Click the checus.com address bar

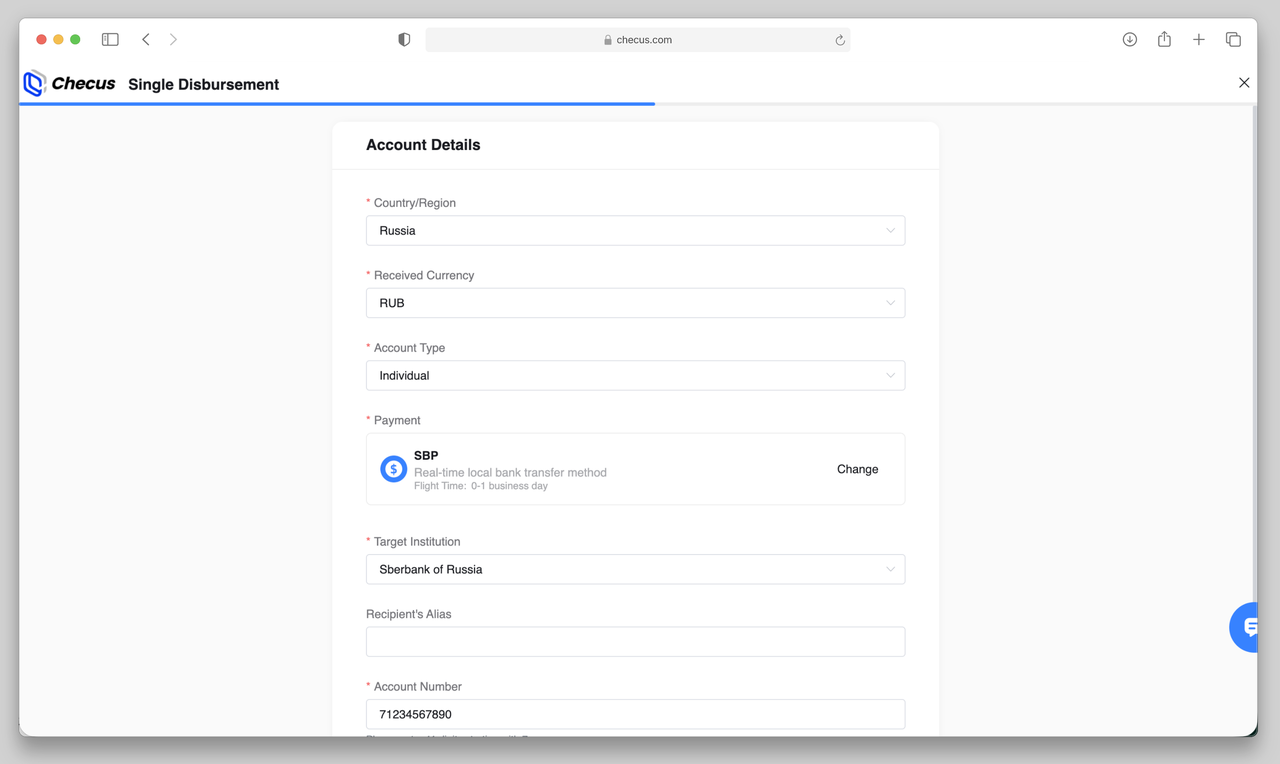point(638,40)
